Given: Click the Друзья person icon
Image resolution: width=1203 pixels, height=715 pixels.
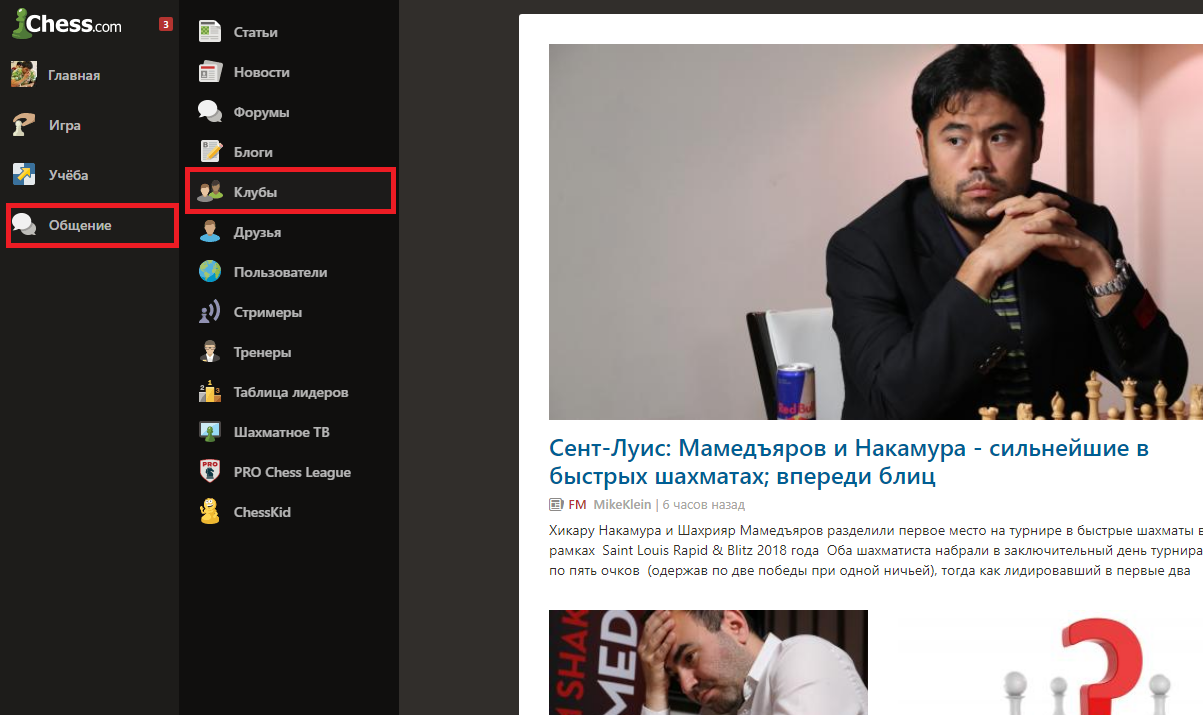Looking at the screenshot, I should [x=210, y=232].
